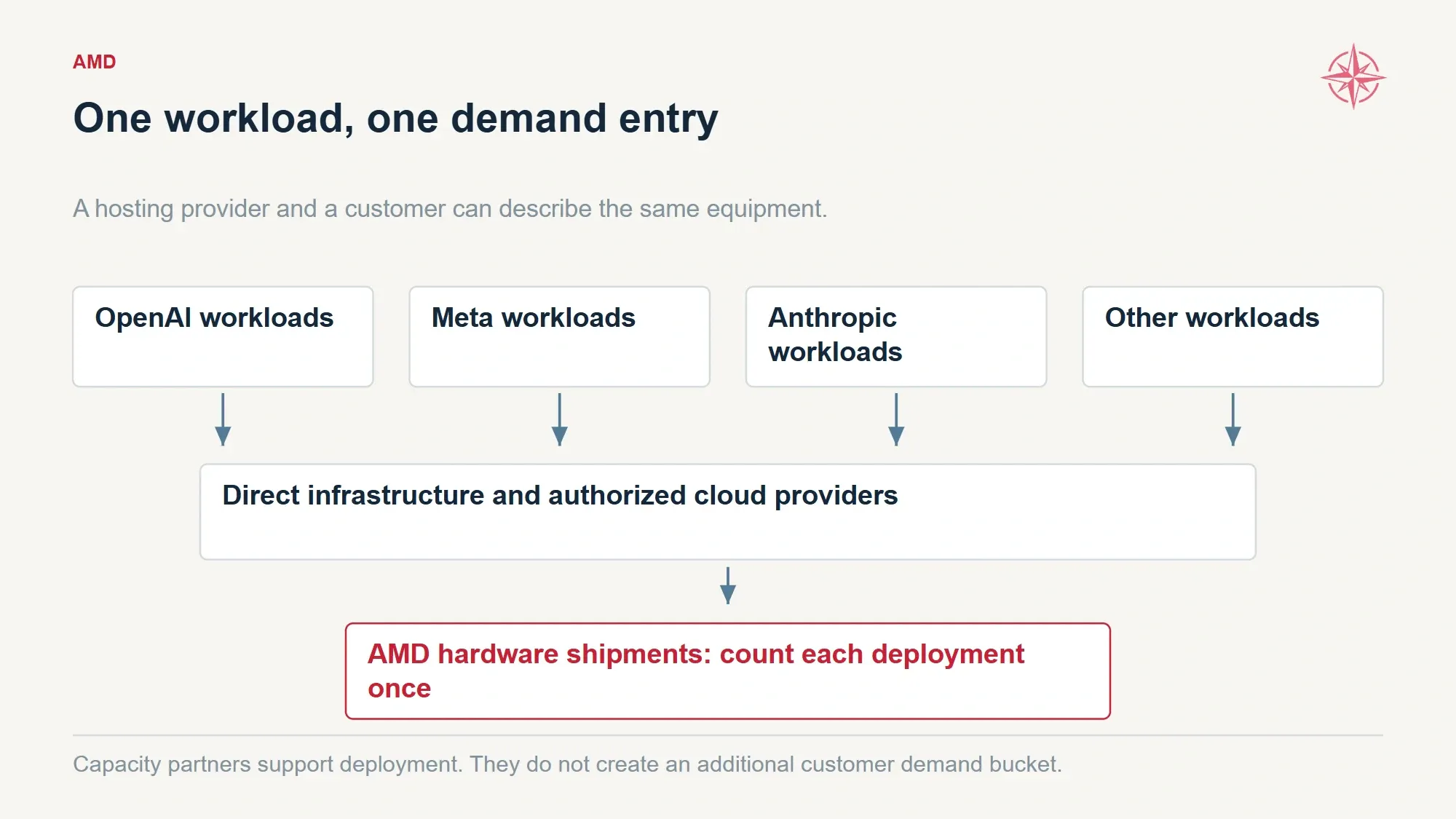Click the red AMD label at top
The height and width of the screenshot is (819, 1456).
[x=95, y=62]
